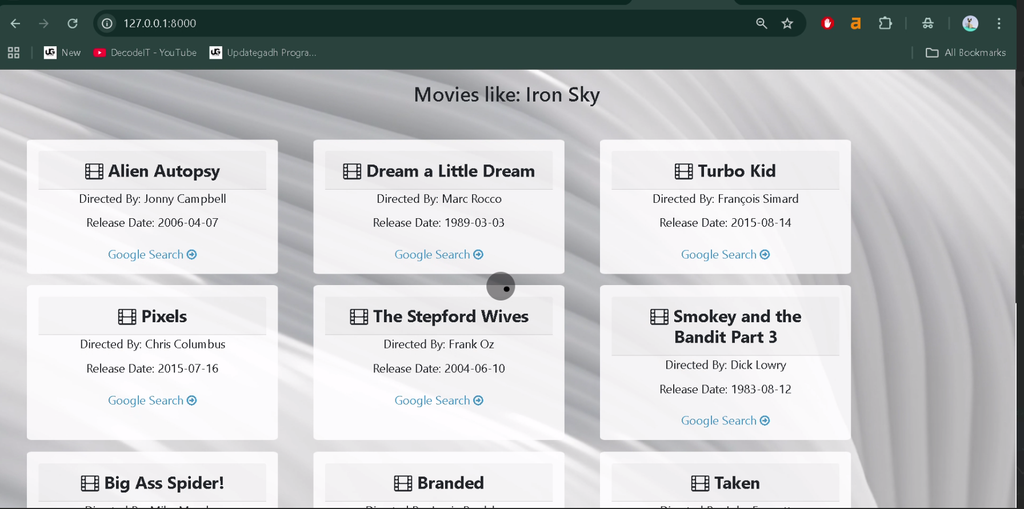Screen dimensions: 1024x509
Task: Open the red ad blocker extension
Action: pos(827,24)
